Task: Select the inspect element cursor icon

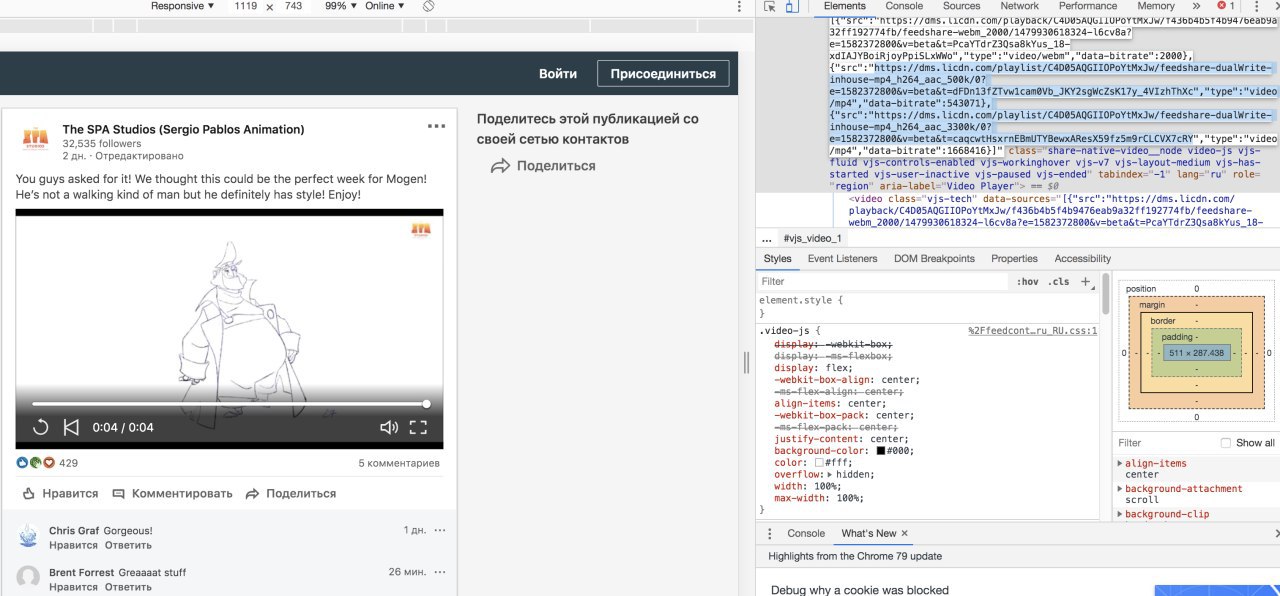Action: pos(770,6)
